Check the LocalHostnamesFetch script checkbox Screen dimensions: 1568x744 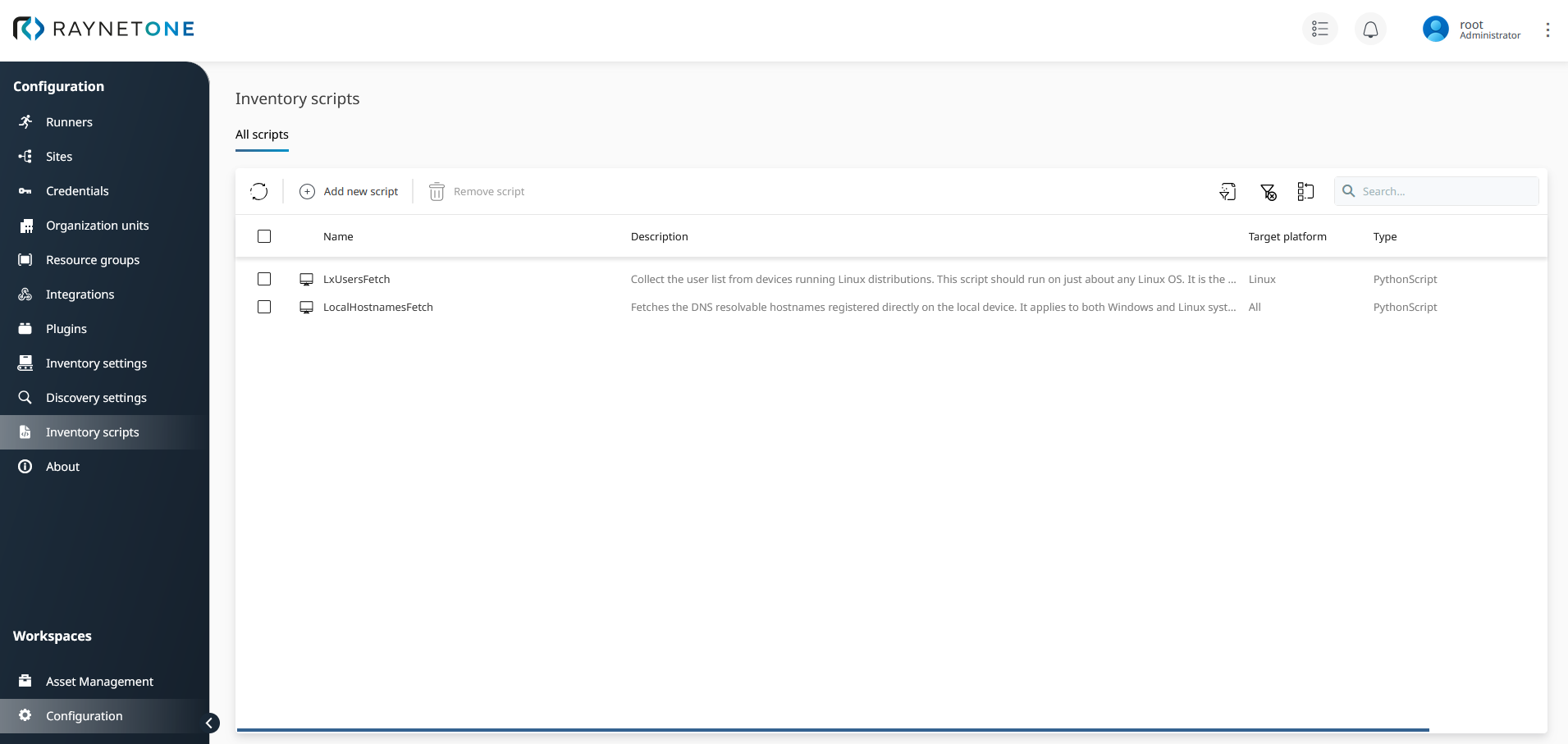(264, 307)
